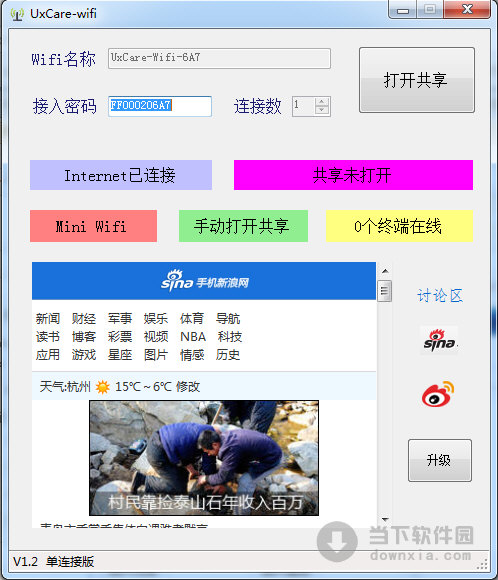Open the 讨论区 discussion link
The width and height of the screenshot is (498, 580).
(x=440, y=296)
